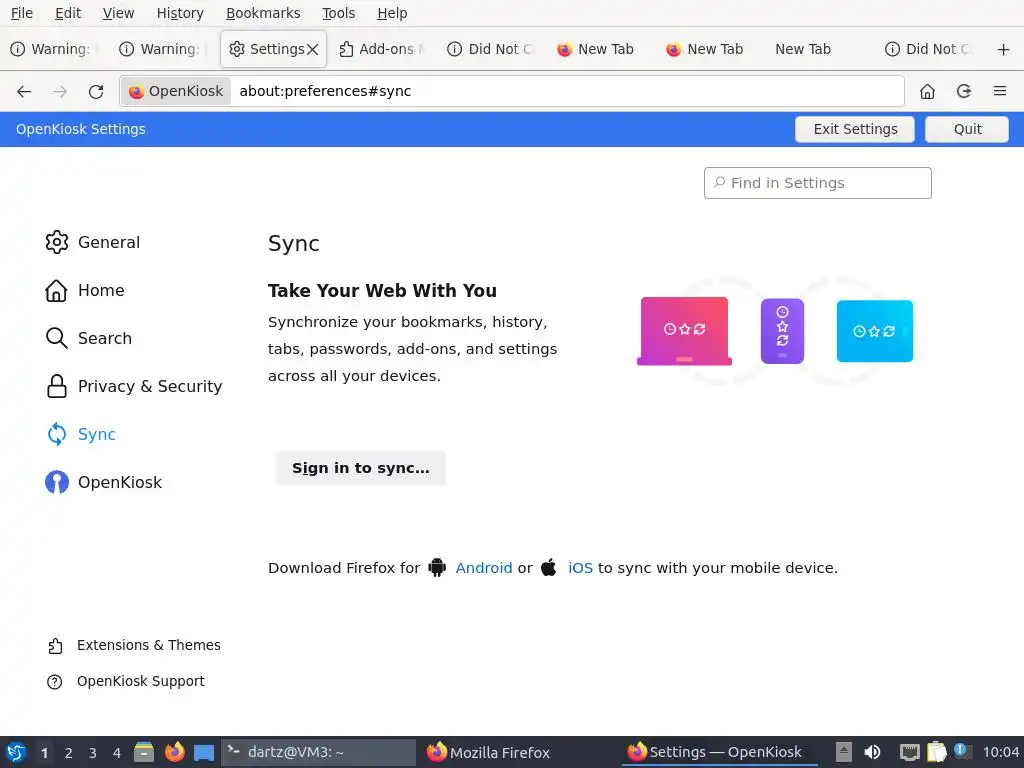Open the Edit menu
Viewport: 1024px width, 768px height.
click(68, 13)
